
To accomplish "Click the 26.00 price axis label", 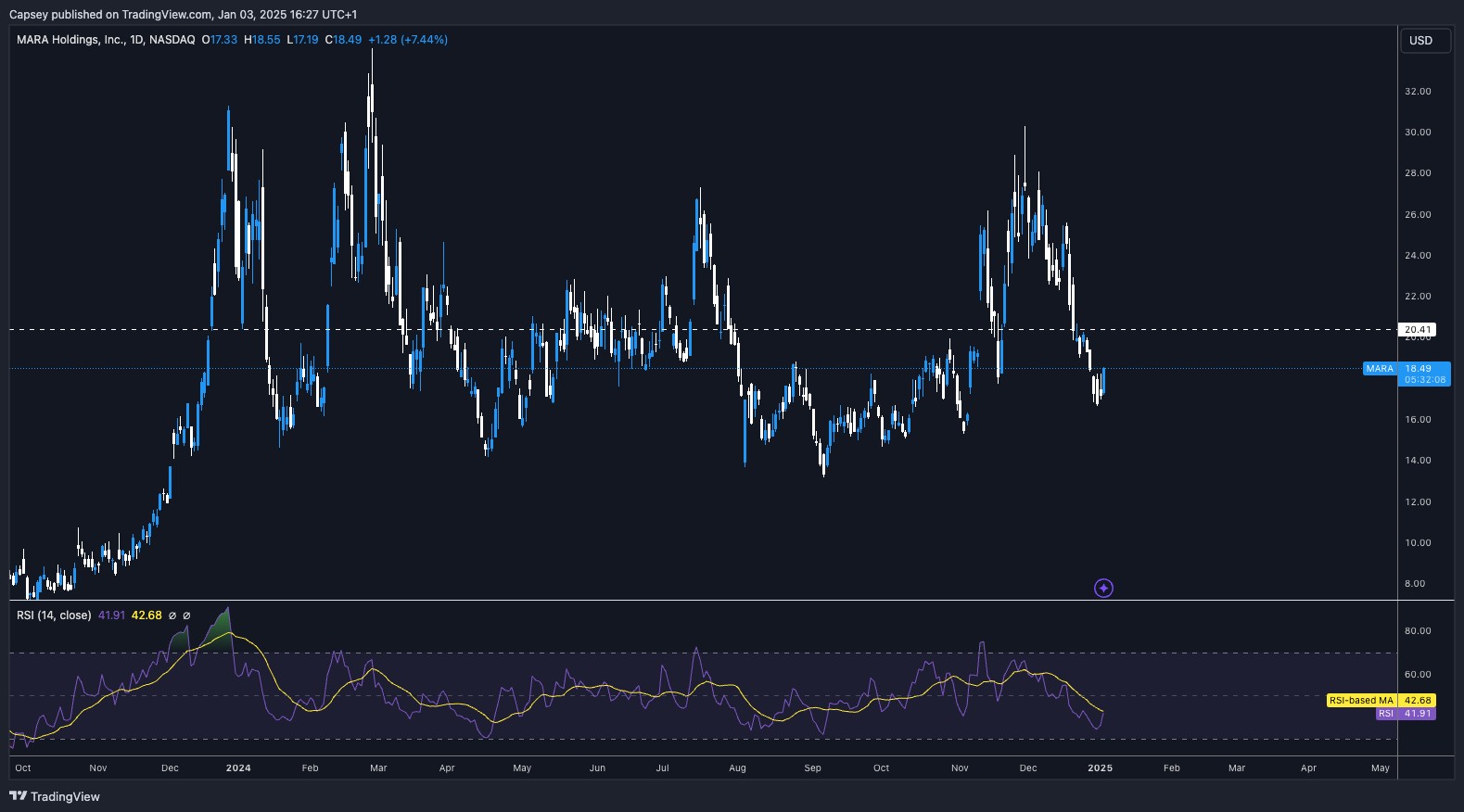I will 1418,215.
